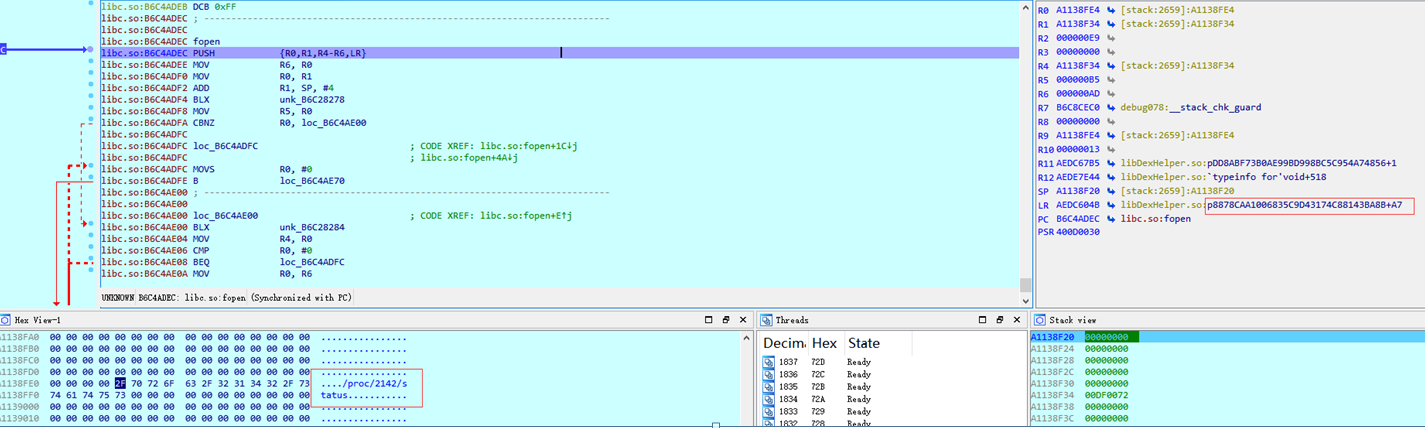Image resolution: width=1425 pixels, height=428 pixels.
Task: Select operand loc_B6C4AE70 in the B instruction
Action: point(312,181)
